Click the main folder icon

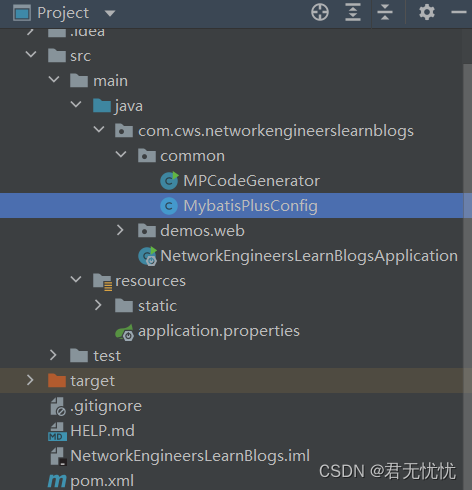(79, 80)
